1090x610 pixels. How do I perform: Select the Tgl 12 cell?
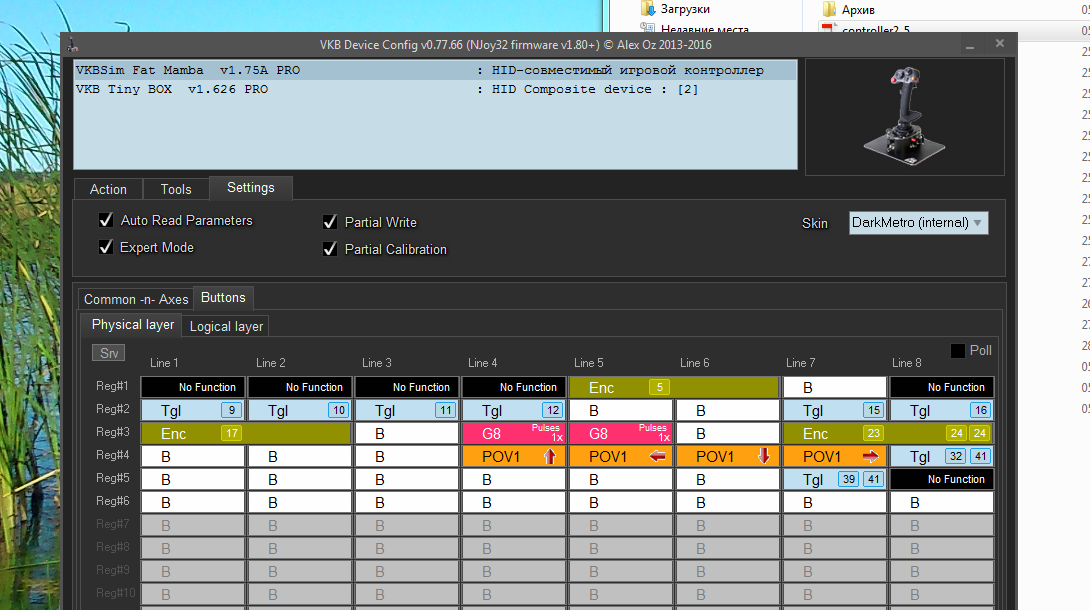(514, 410)
